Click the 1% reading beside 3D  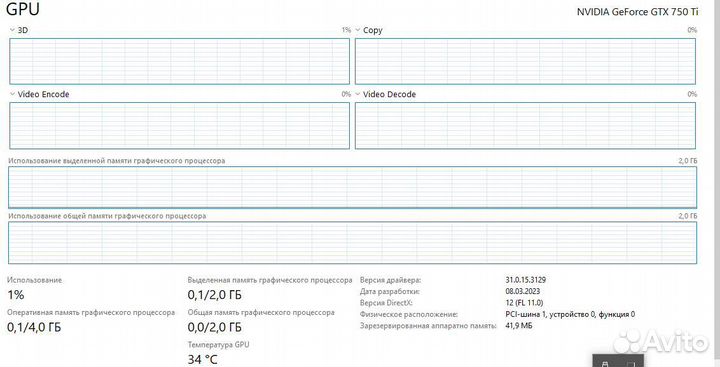(x=346, y=30)
